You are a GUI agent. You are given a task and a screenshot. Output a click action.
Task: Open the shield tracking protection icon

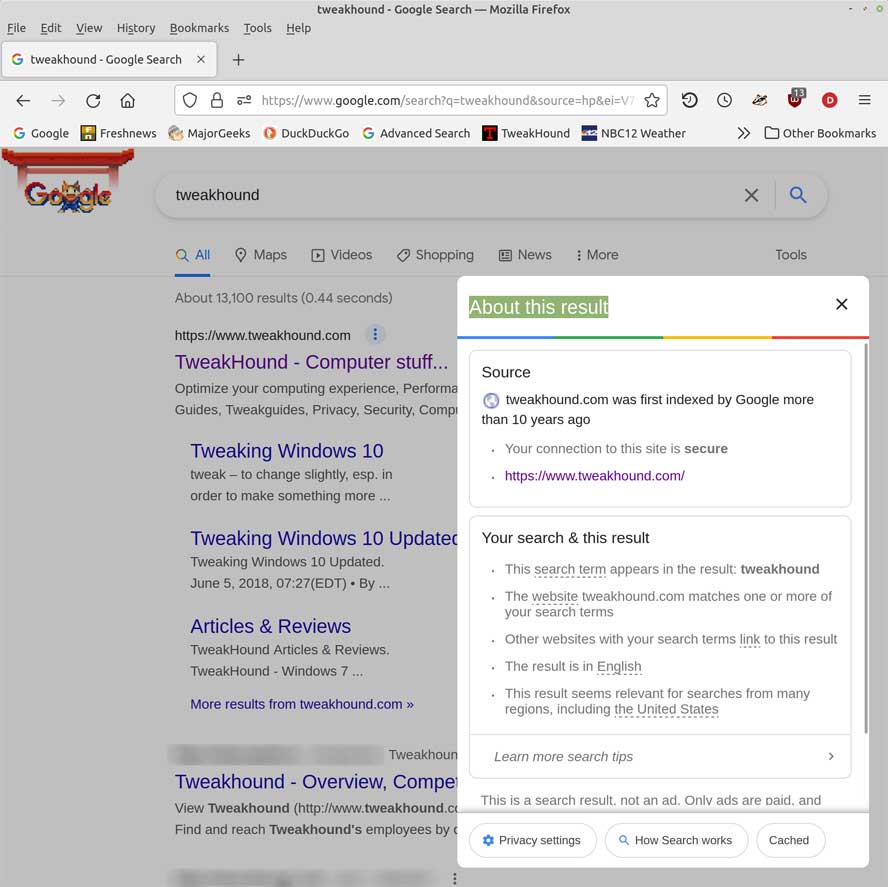pyautogui.click(x=190, y=101)
